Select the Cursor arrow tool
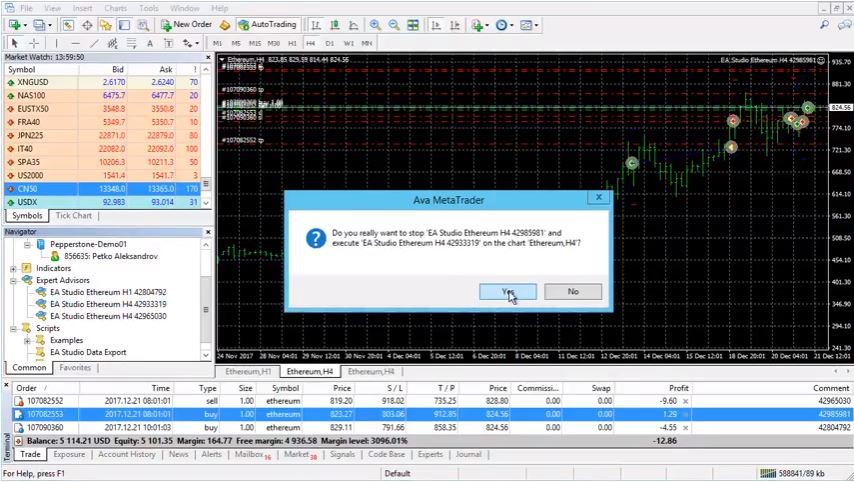The width and height of the screenshot is (854, 482). click(x=15, y=43)
